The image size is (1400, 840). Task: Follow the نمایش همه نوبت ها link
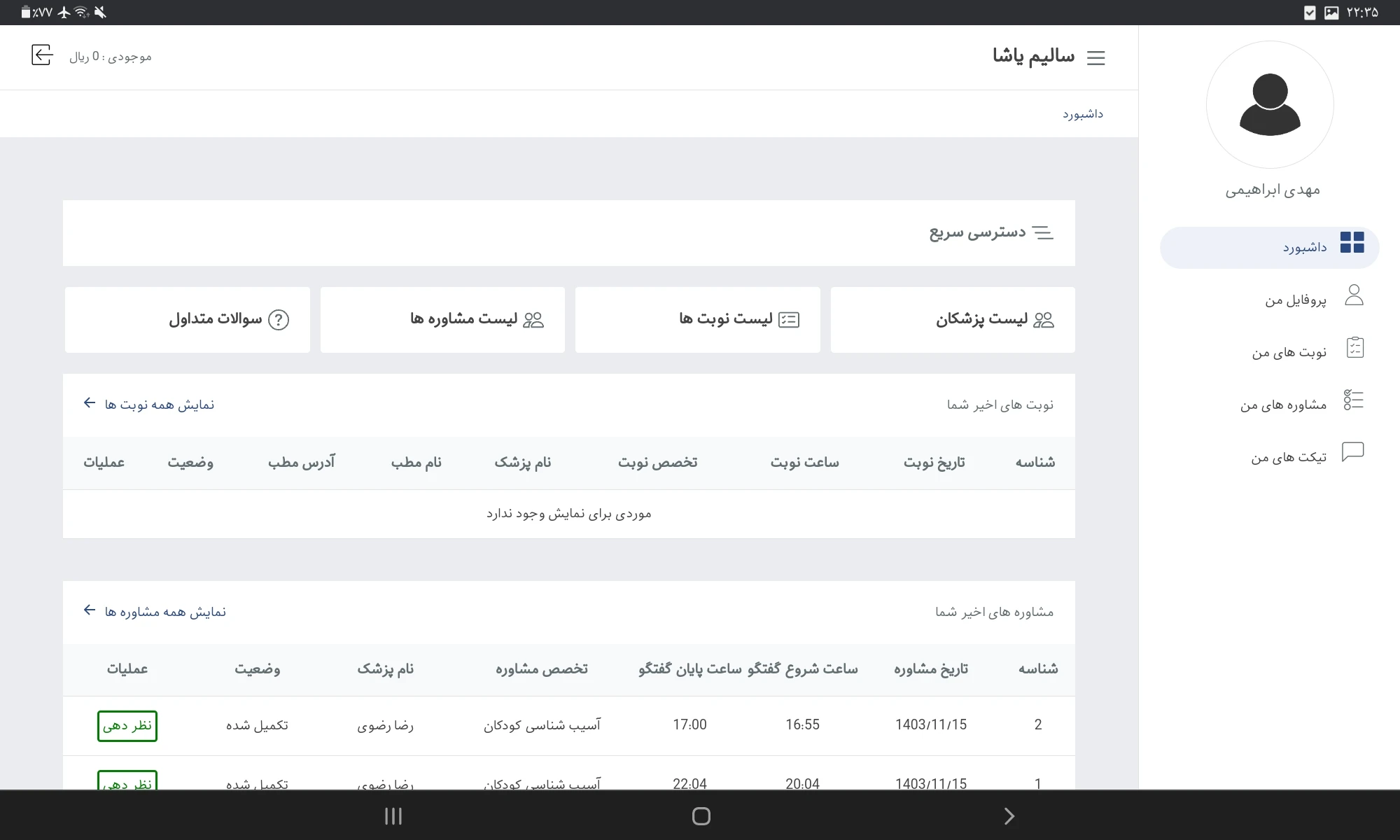tap(159, 405)
